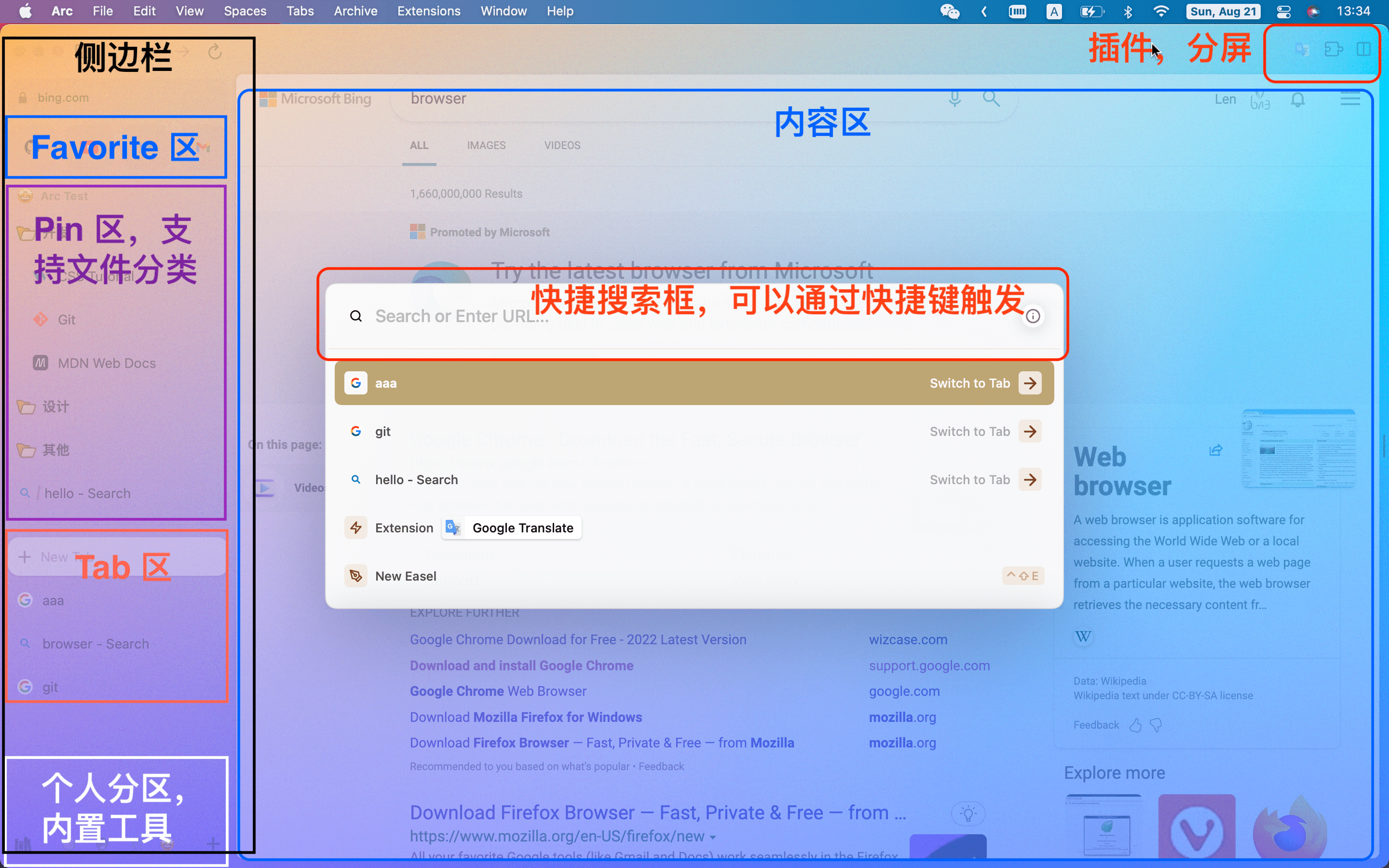
Task: Select the ALL tab on Bing
Action: coord(419,145)
